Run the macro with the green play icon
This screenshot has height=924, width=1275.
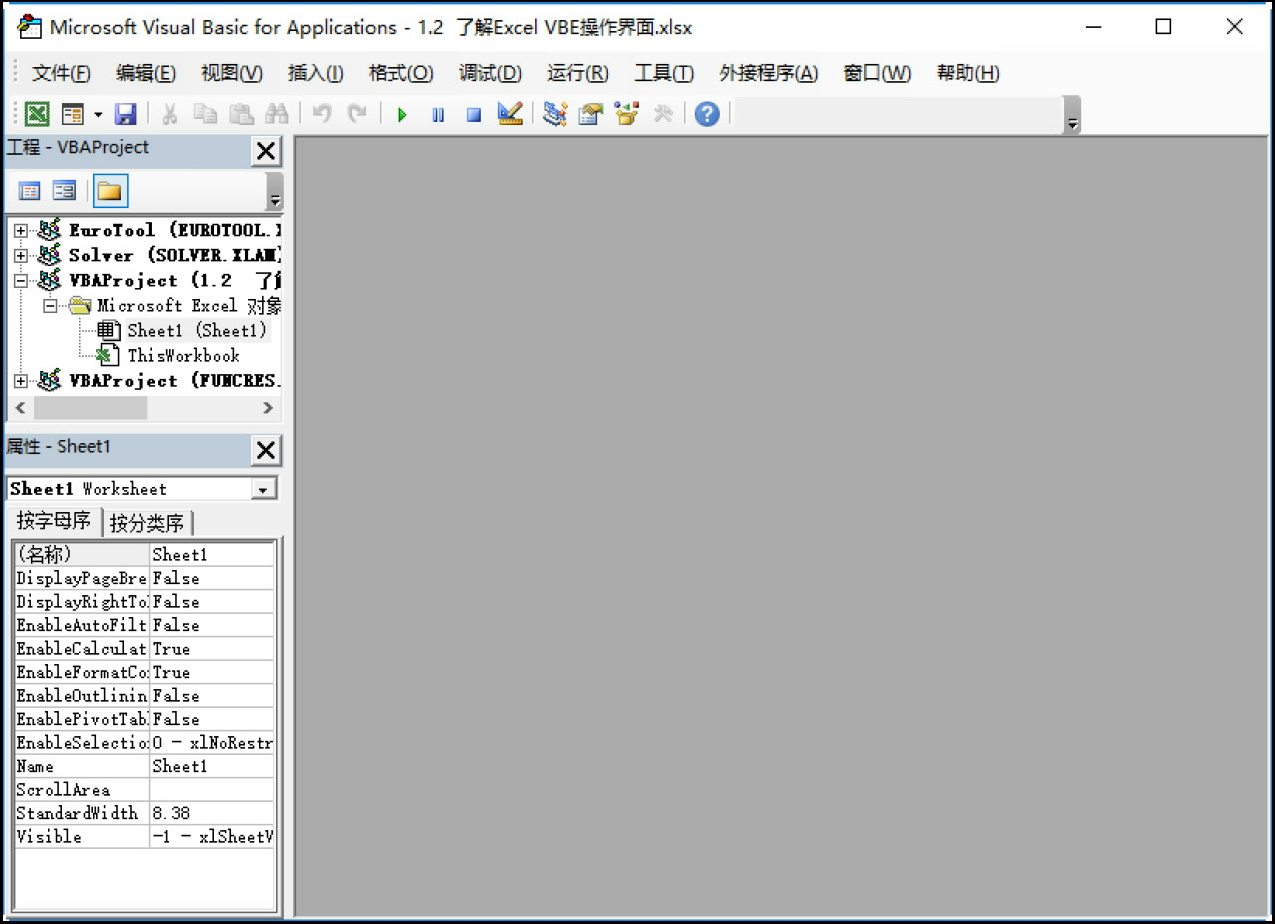(402, 115)
